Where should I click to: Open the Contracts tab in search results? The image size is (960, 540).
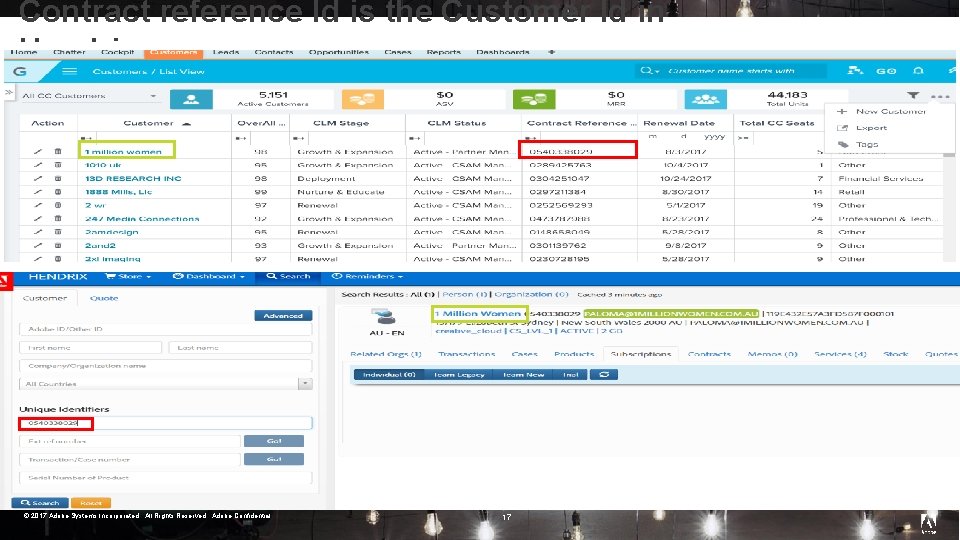[x=709, y=354]
